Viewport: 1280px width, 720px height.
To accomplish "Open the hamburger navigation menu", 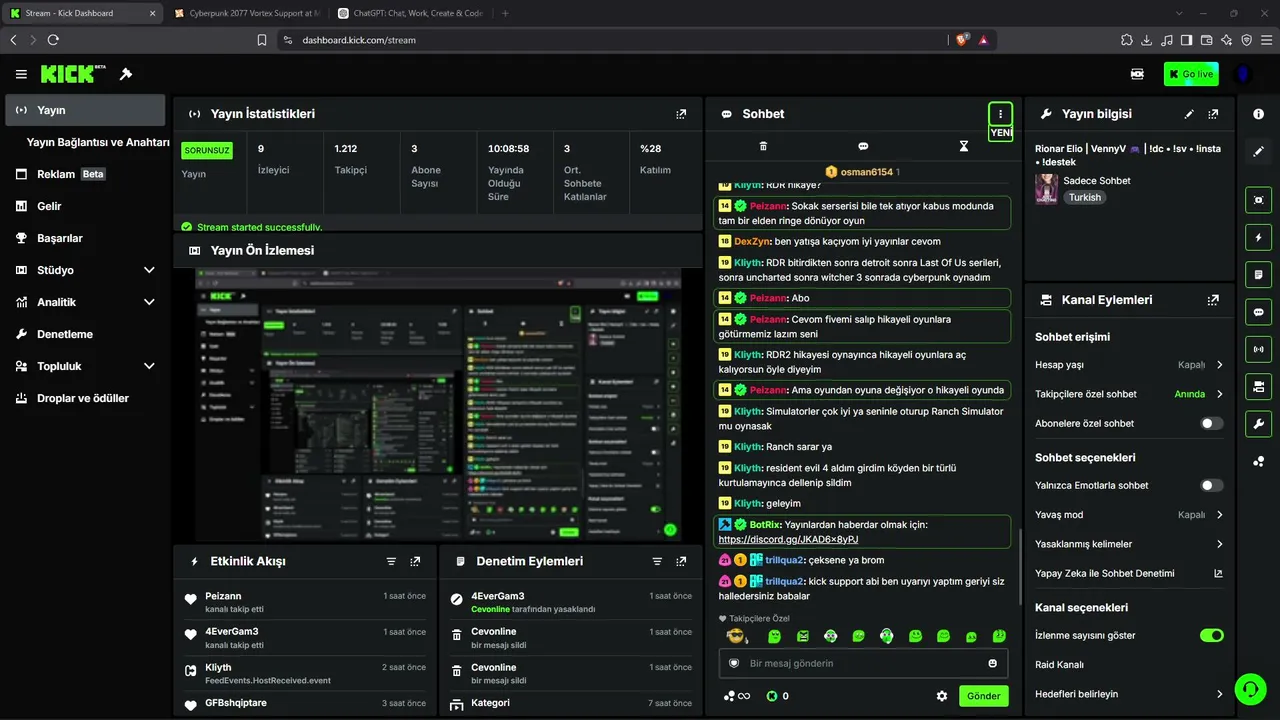I will click(21, 74).
